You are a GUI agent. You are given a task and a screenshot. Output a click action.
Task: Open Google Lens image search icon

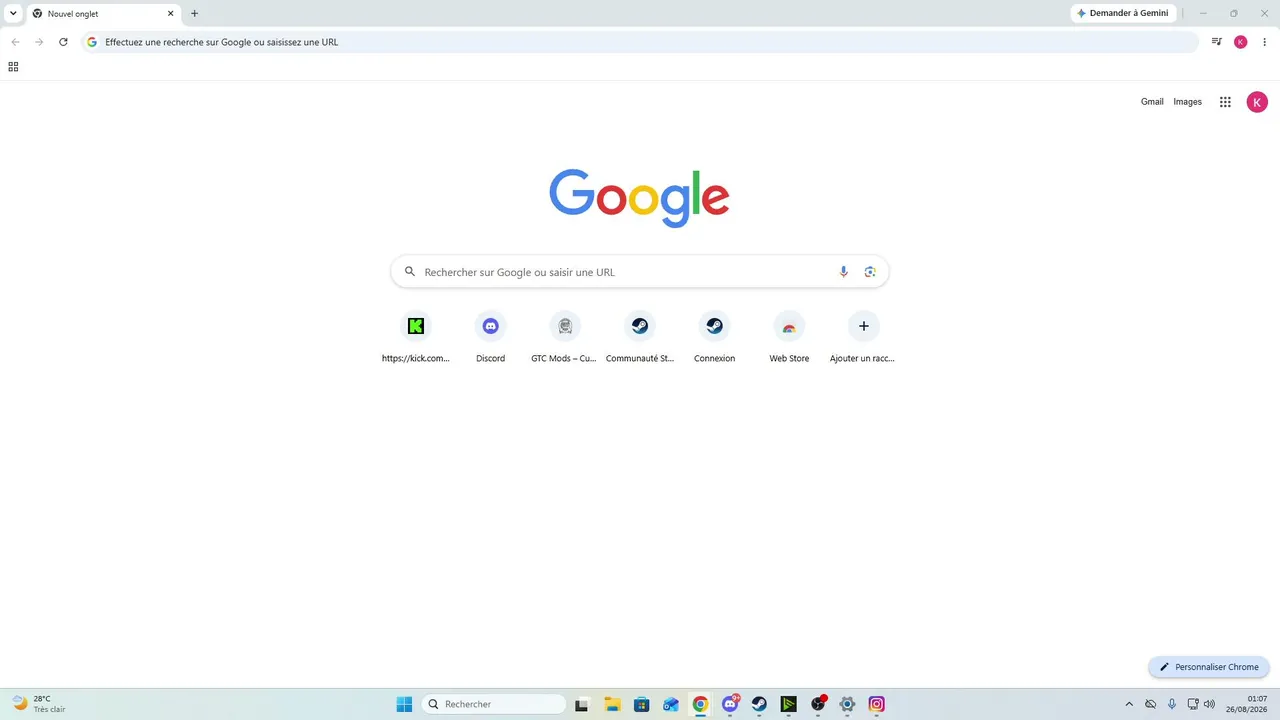pos(870,272)
